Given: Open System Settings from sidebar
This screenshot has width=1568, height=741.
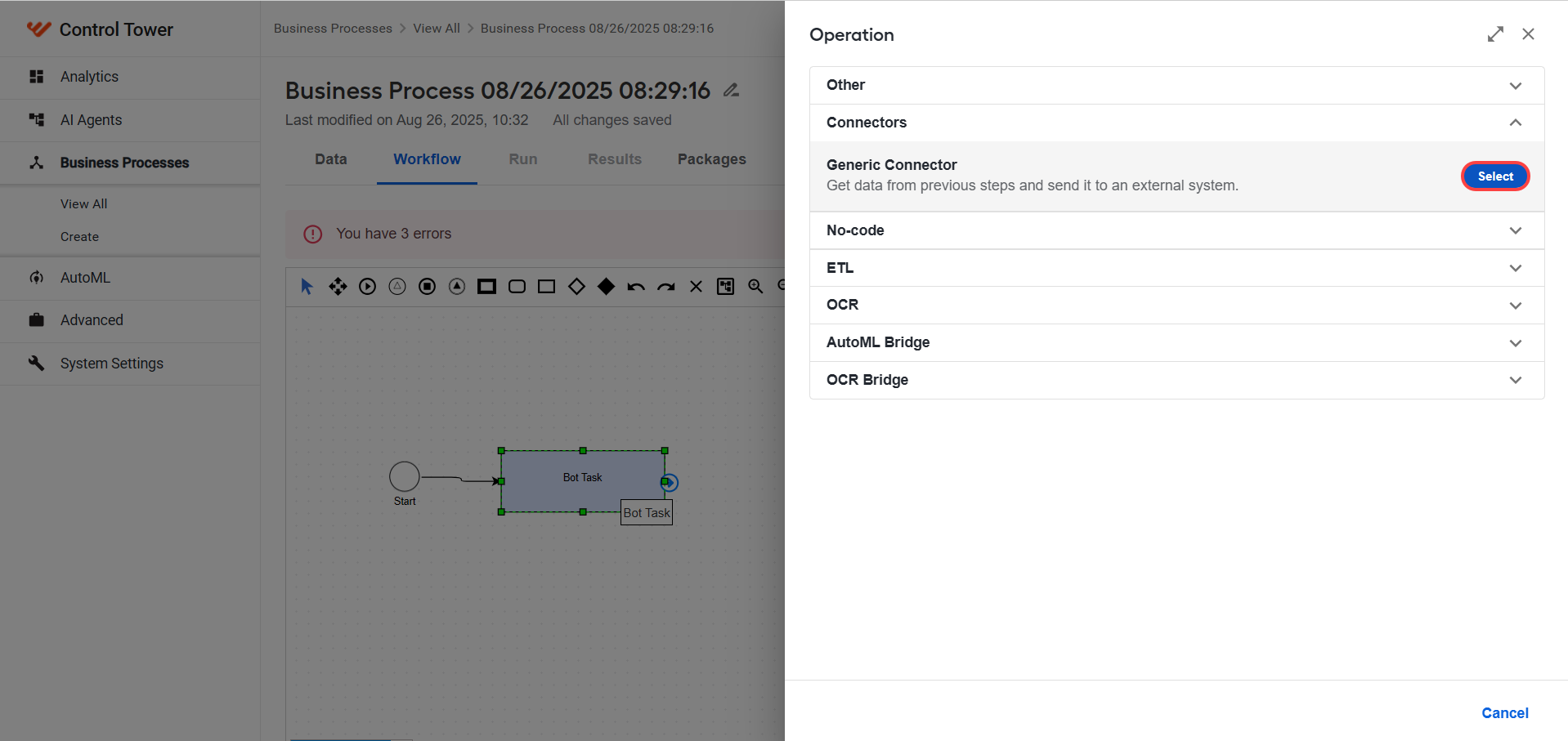Looking at the screenshot, I should tap(130, 364).
